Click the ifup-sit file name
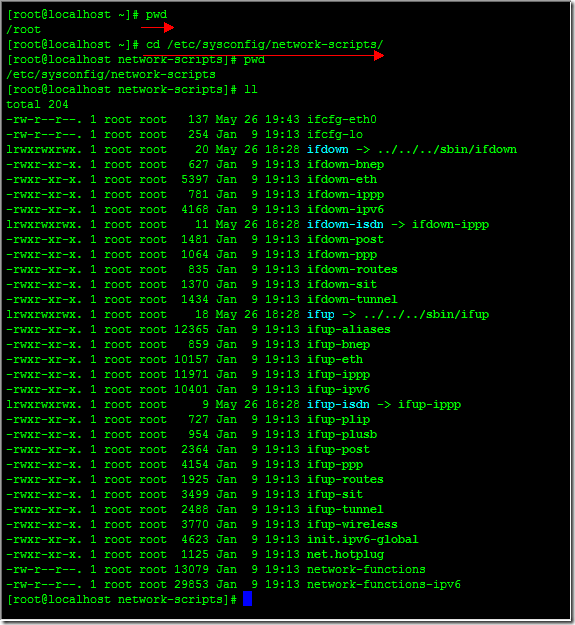The image size is (575, 625). point(335,495)
